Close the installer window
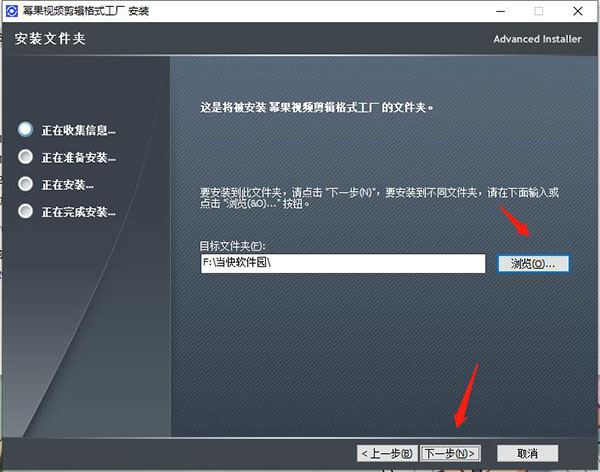Image resolution: width=600 pixels, height=472 pixels. click(578, 11)
